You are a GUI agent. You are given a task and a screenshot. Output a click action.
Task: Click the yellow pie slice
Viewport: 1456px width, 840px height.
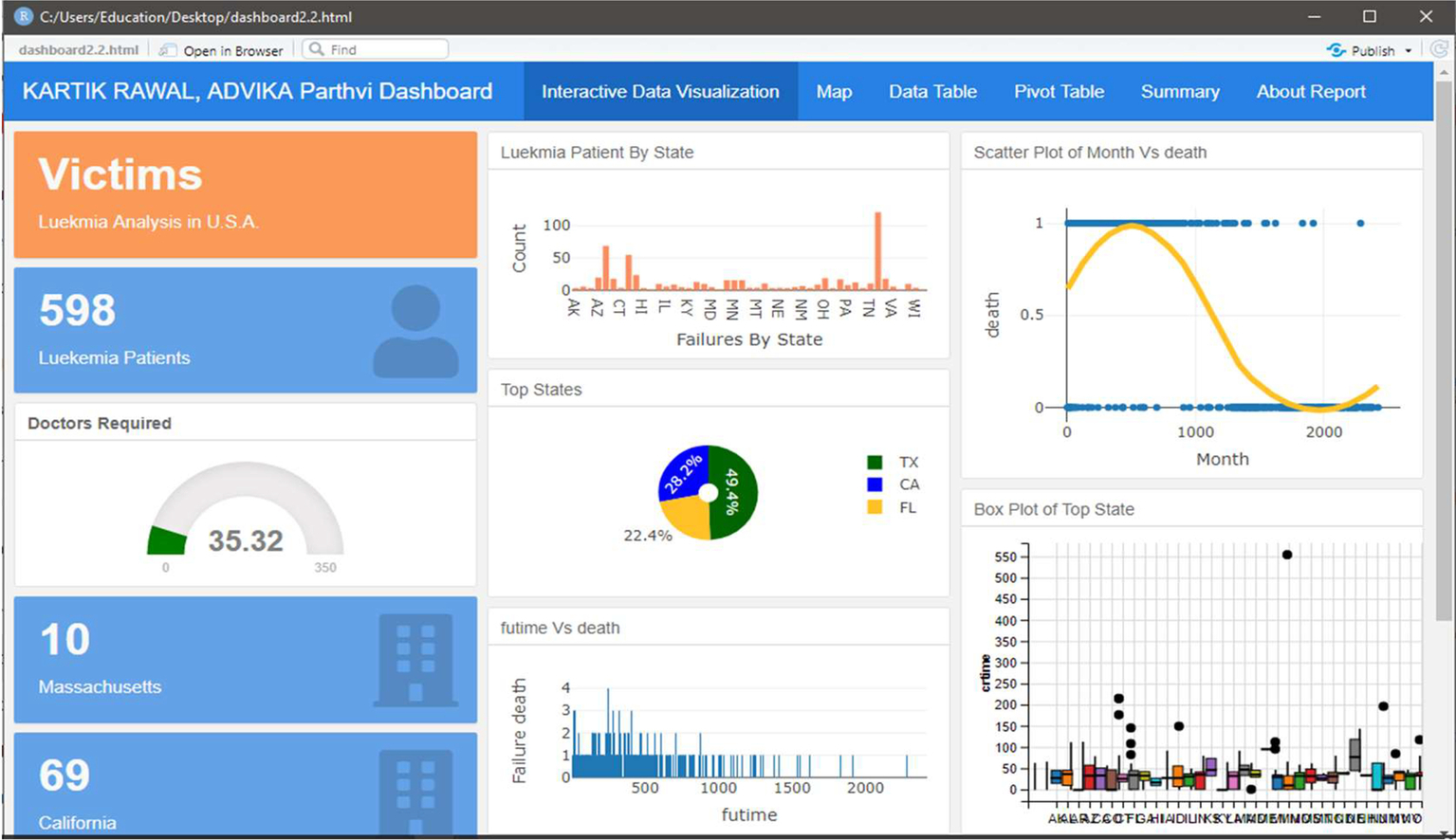pyautogui.click(x=687, y=518)
